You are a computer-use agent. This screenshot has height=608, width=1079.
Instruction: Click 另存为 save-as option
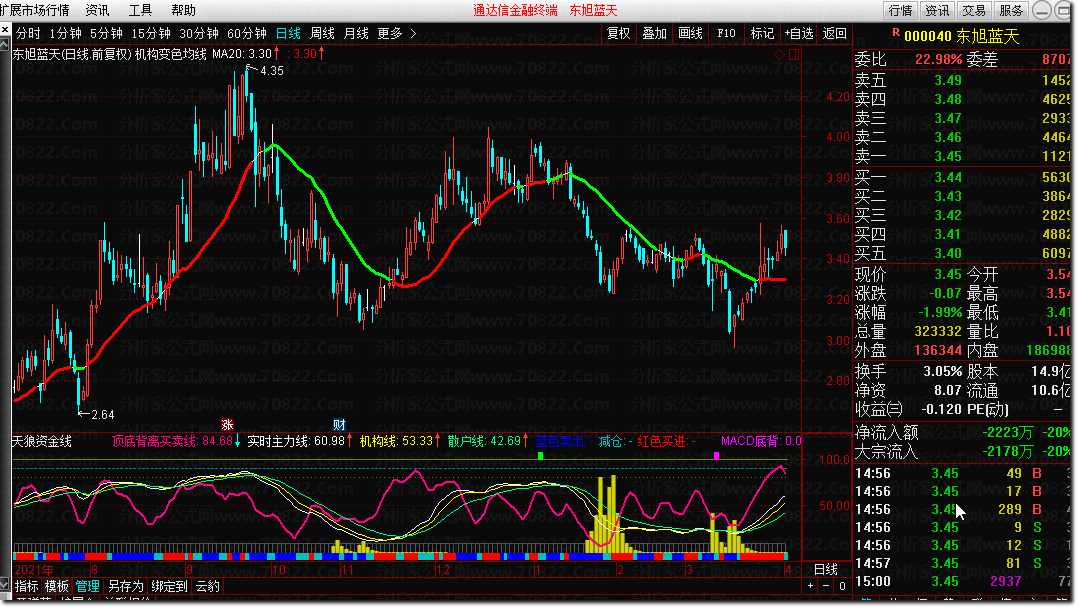click(x=125, y=586)
